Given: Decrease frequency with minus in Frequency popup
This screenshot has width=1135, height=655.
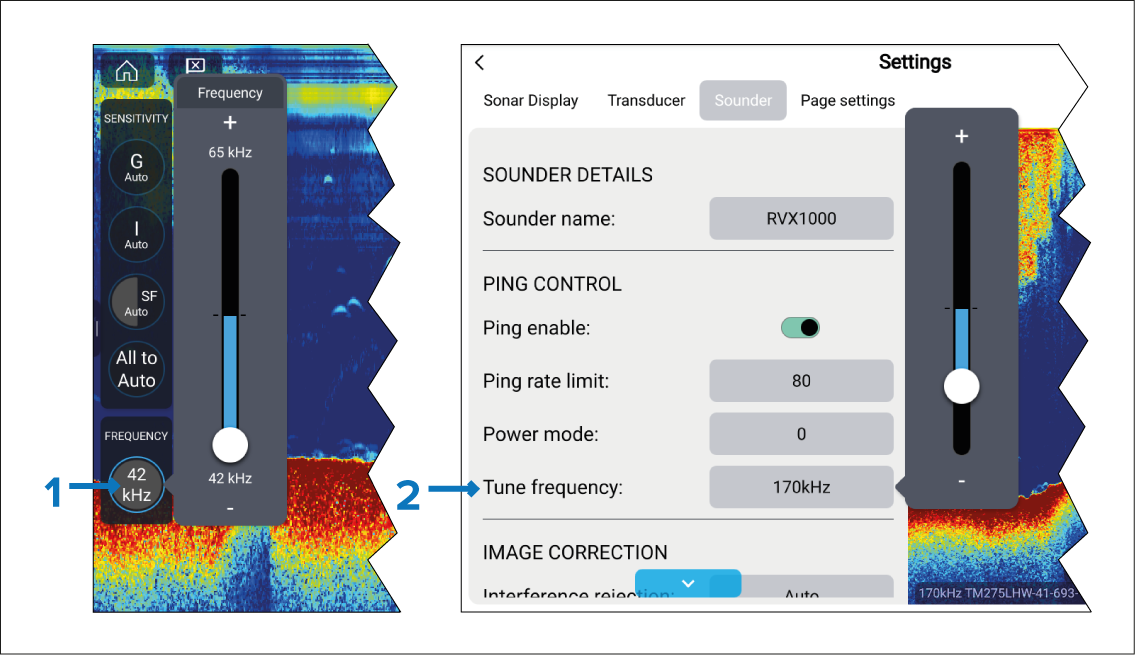Looking at the screenshot, I should point(230,508).
